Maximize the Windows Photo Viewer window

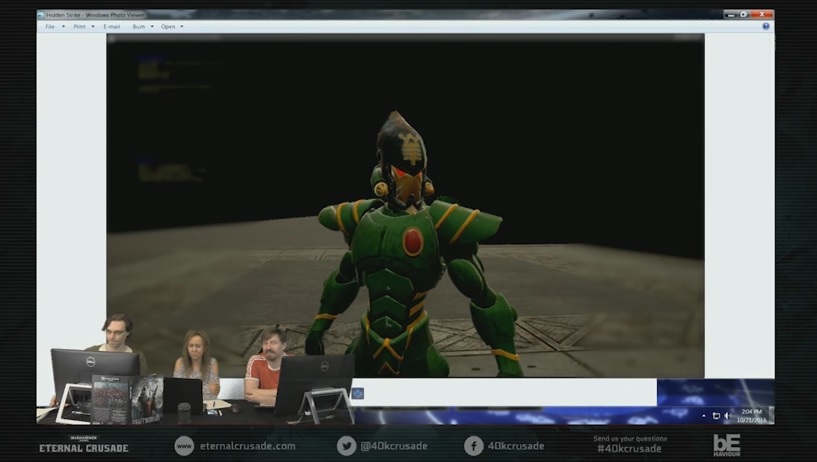tap(744, 15)
